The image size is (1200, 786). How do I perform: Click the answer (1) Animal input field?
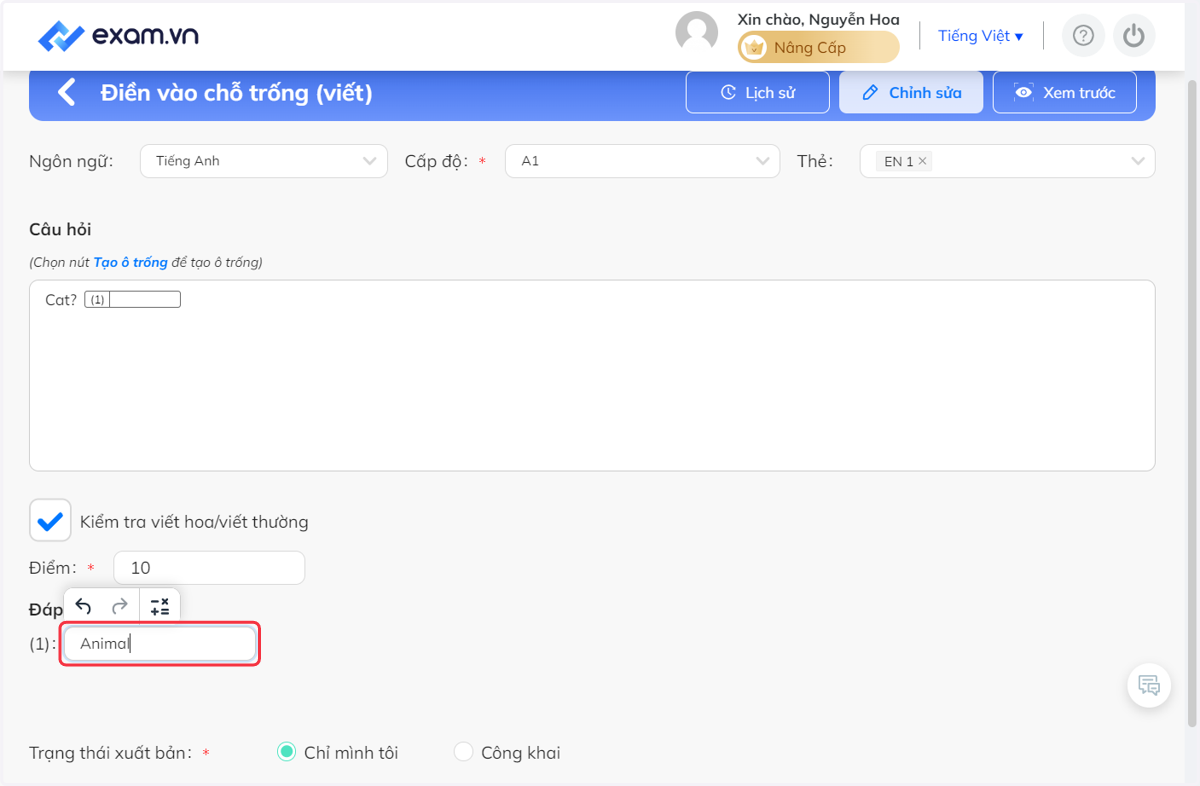(160, 644)
